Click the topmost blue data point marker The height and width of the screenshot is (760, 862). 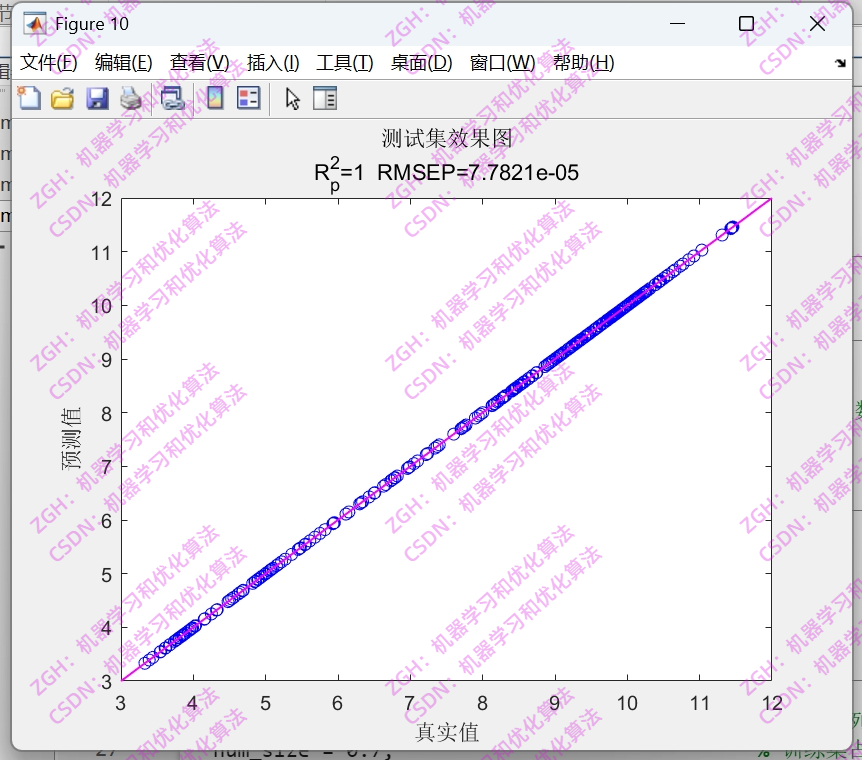point(732,227)
